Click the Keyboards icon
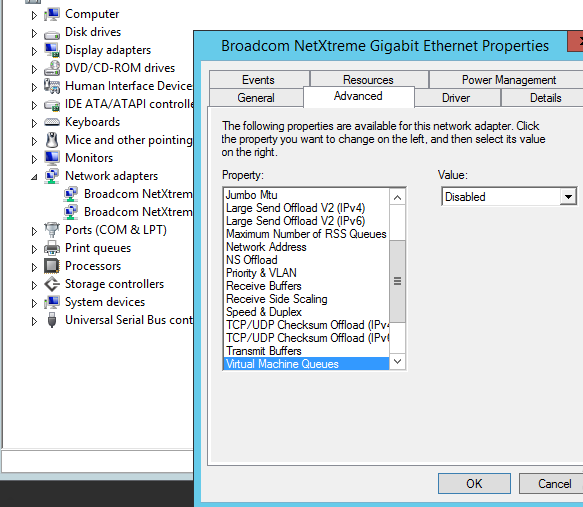The image size is (583, 507). pos(52,122)
